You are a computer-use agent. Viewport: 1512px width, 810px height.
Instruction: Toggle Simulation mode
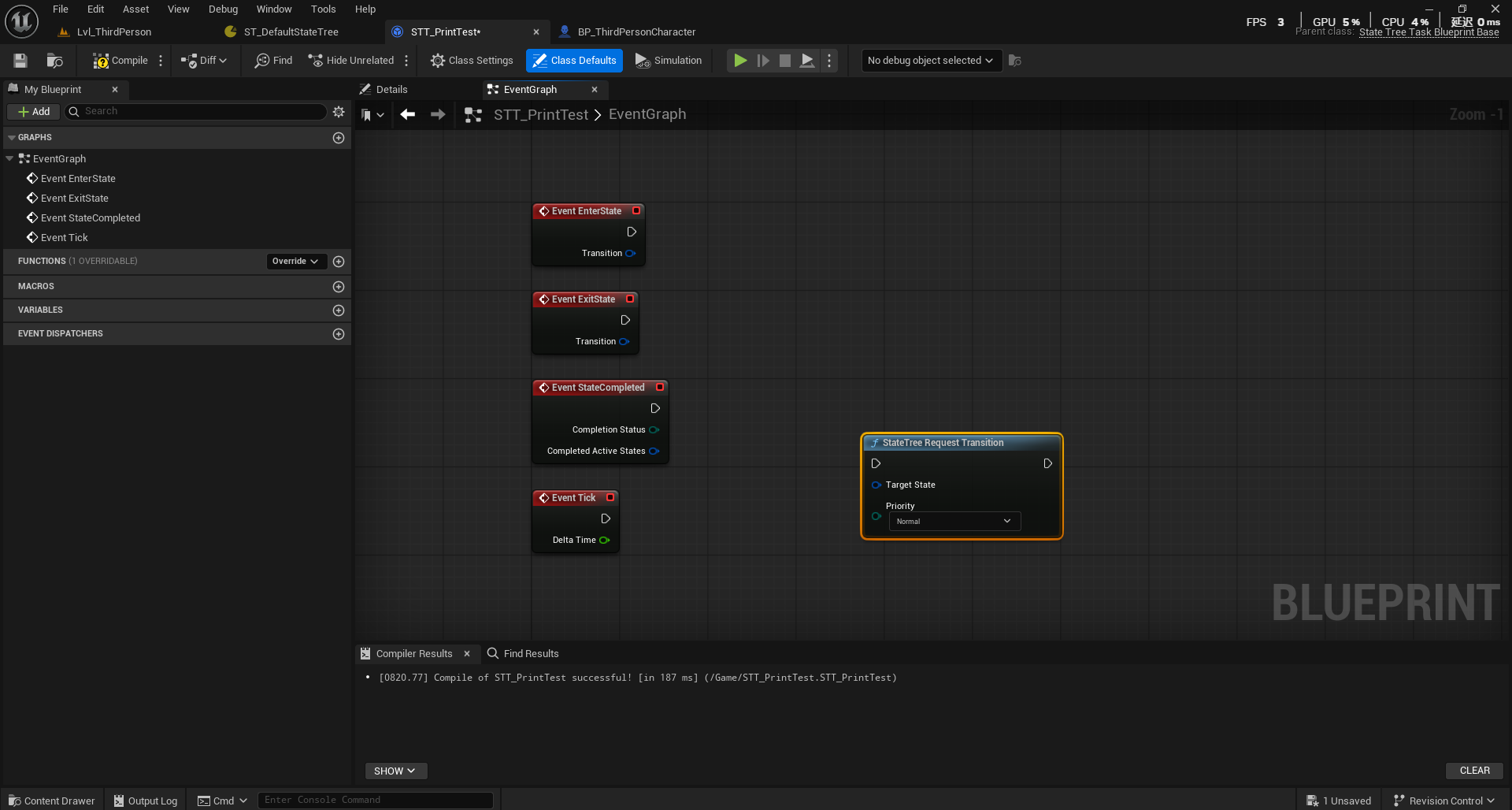[669, 61]
